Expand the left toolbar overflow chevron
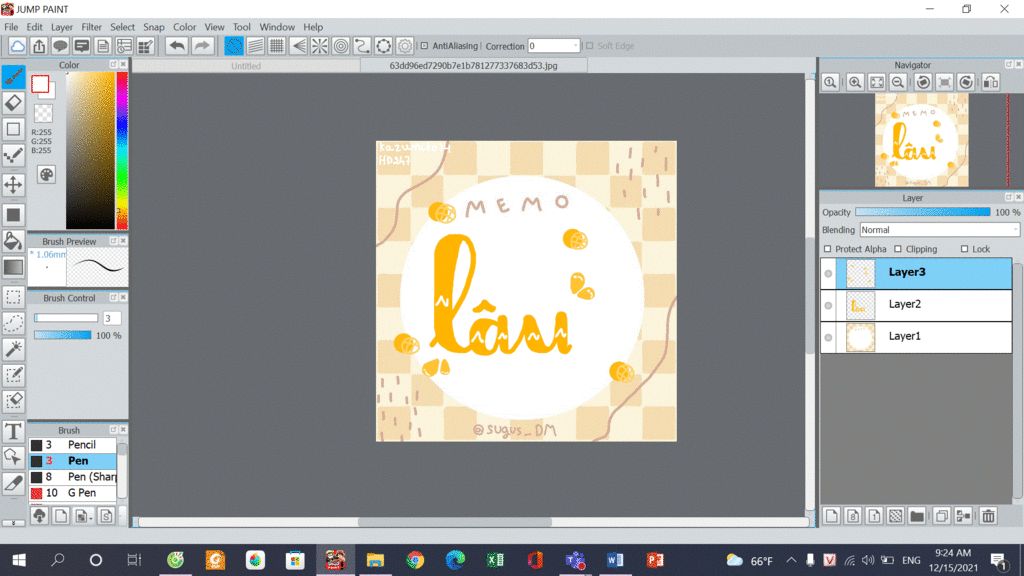The height and width of the screenshot is (576, 1024). pyautogui.click(x=13, y=522)
